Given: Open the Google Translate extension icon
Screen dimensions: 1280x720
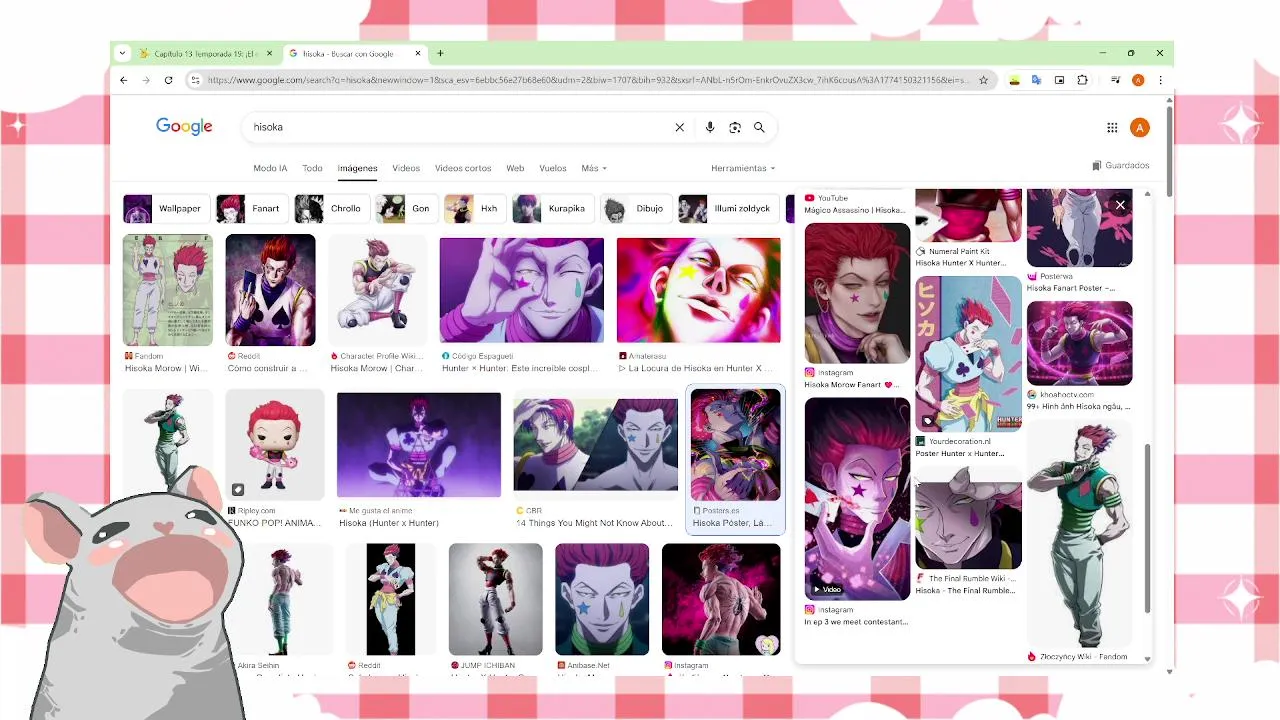Looking at the screenshot, I should [1036, 80].
